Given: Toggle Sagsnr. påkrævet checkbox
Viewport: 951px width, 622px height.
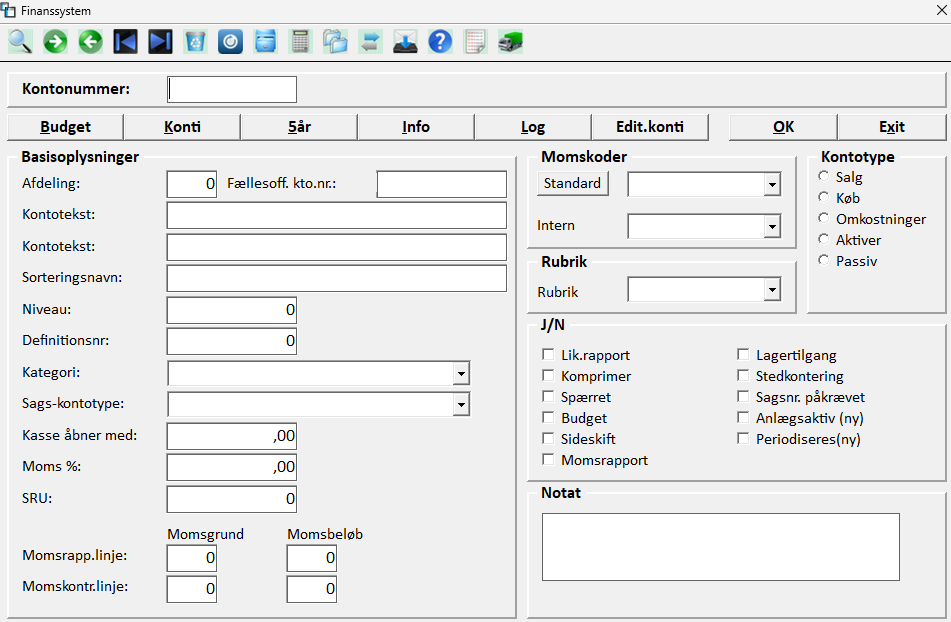Looking at the screenshot, I should [743, 396].
